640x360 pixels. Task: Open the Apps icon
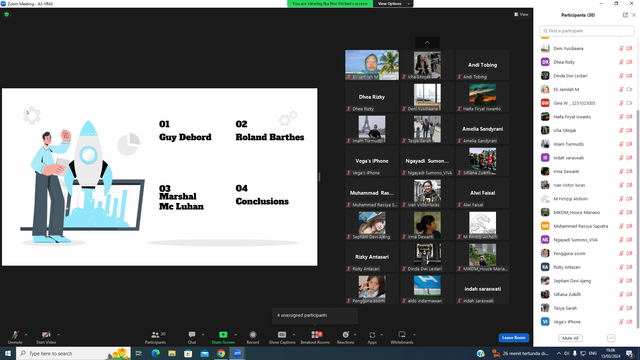372,335
